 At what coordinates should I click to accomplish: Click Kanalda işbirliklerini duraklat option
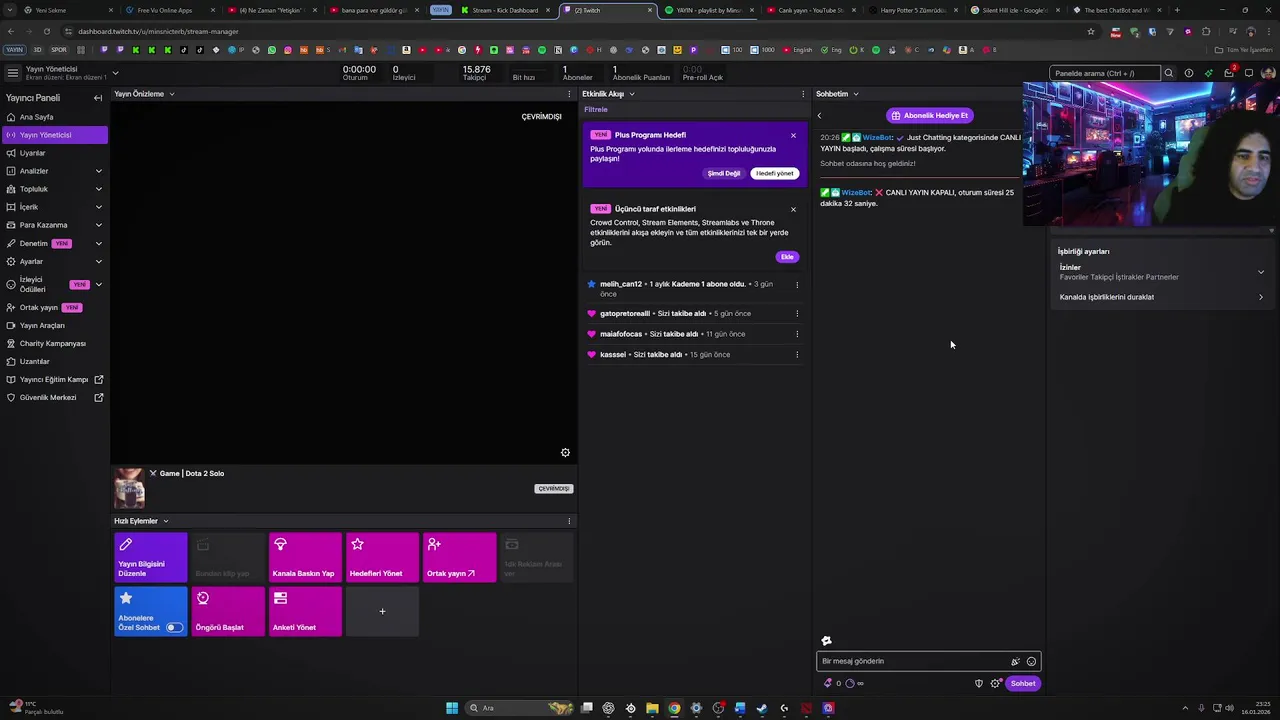[x=1161, y=297]
